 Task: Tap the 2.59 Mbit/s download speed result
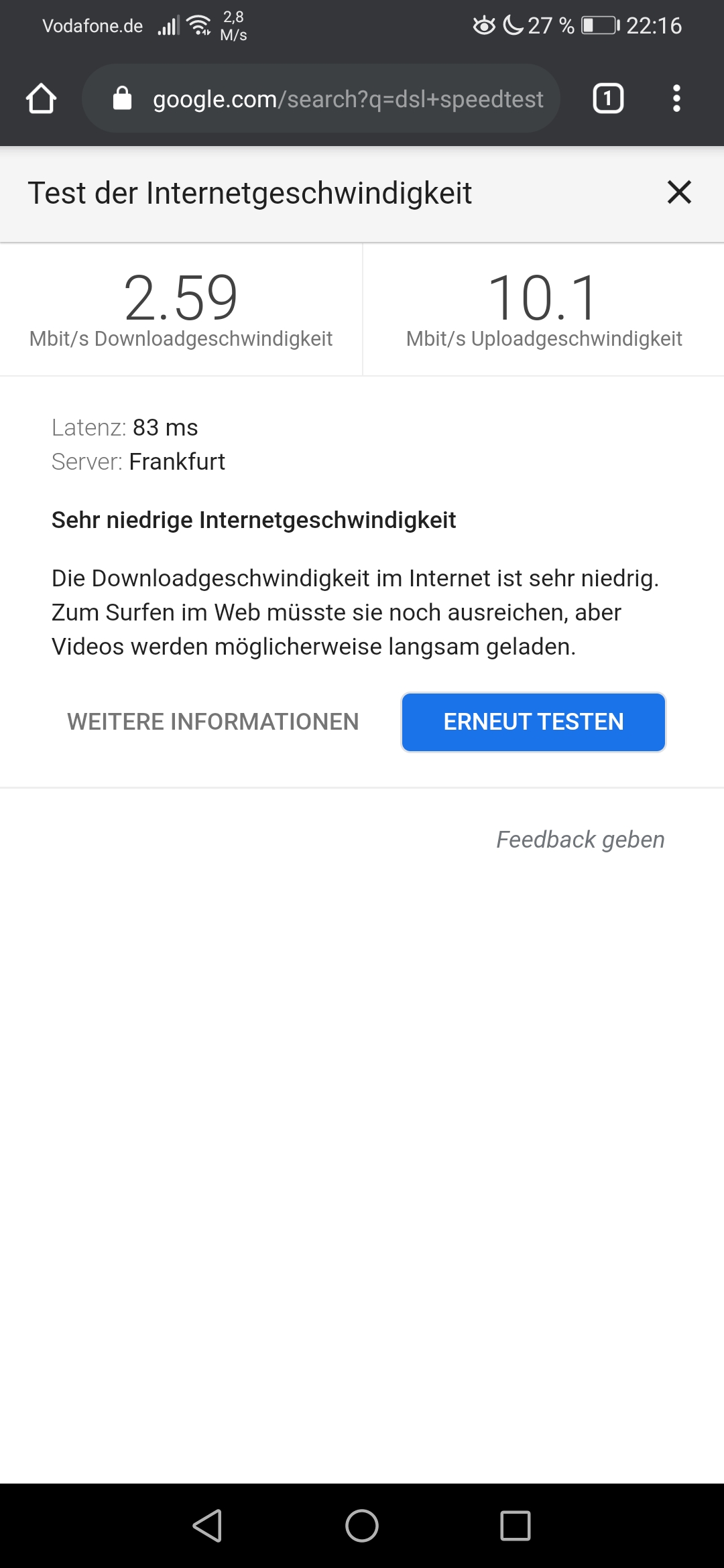click(x=181, y=310)
